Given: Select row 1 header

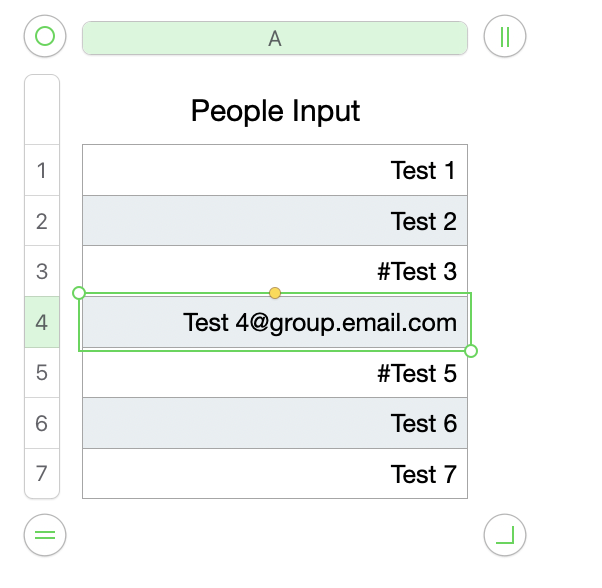Looking at the screenshot, I should pos(42,170).
